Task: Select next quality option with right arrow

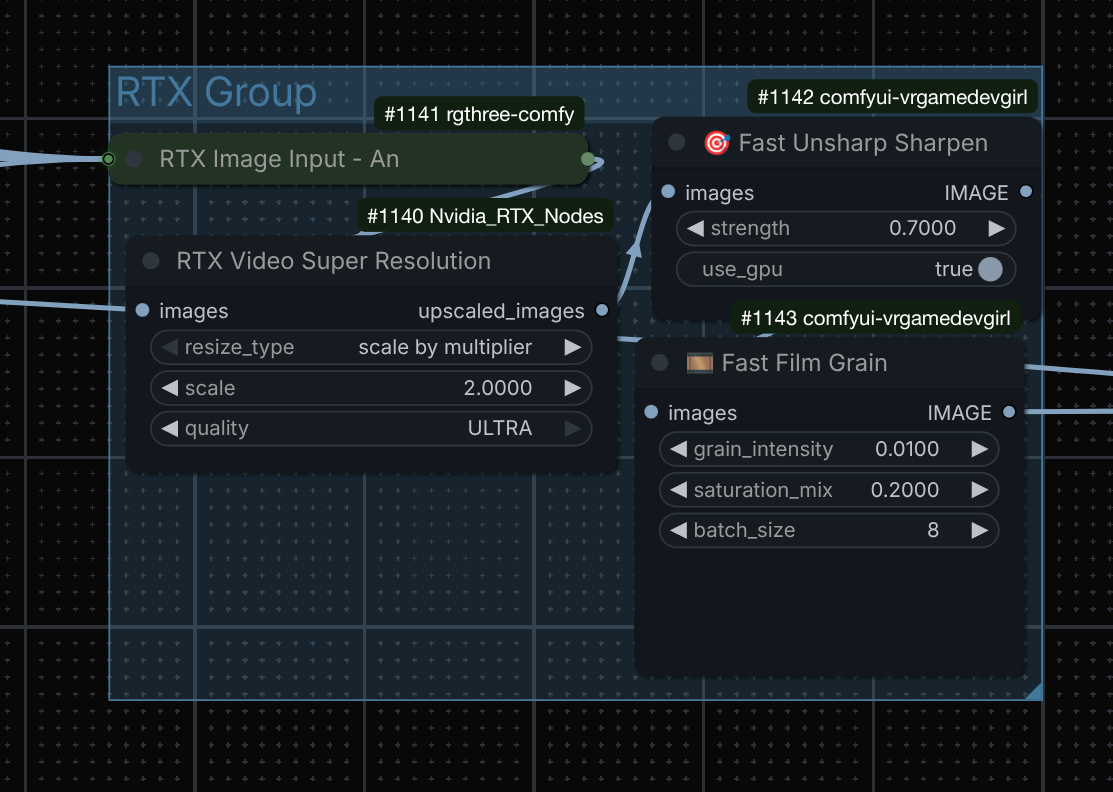Action: [x=572, y=428]
